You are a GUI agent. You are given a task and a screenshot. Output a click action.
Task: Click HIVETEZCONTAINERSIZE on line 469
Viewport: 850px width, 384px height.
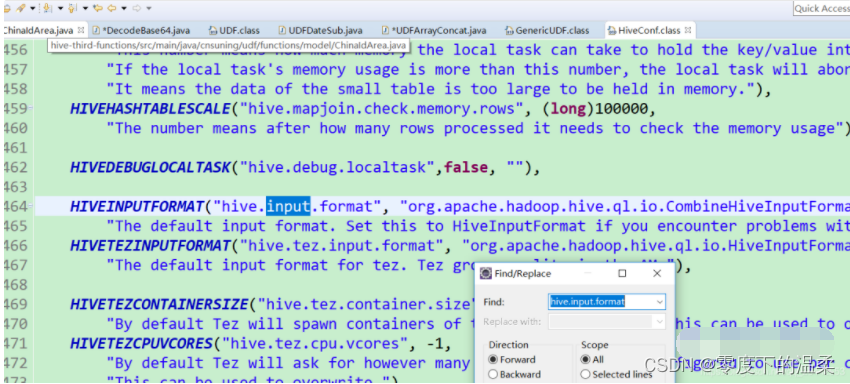(159, 304)
